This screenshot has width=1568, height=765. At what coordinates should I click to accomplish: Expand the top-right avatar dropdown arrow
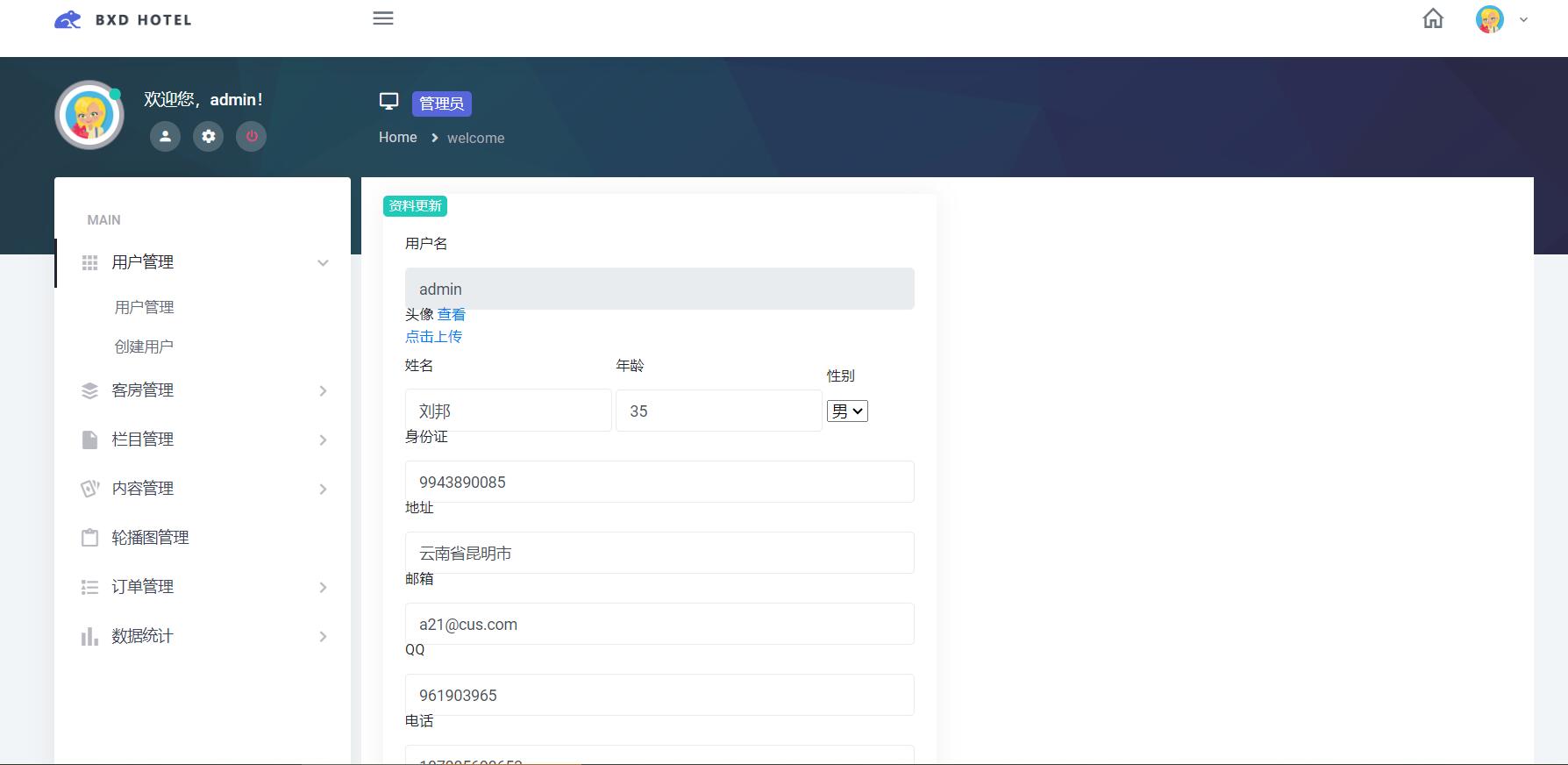pos(1523,19)
